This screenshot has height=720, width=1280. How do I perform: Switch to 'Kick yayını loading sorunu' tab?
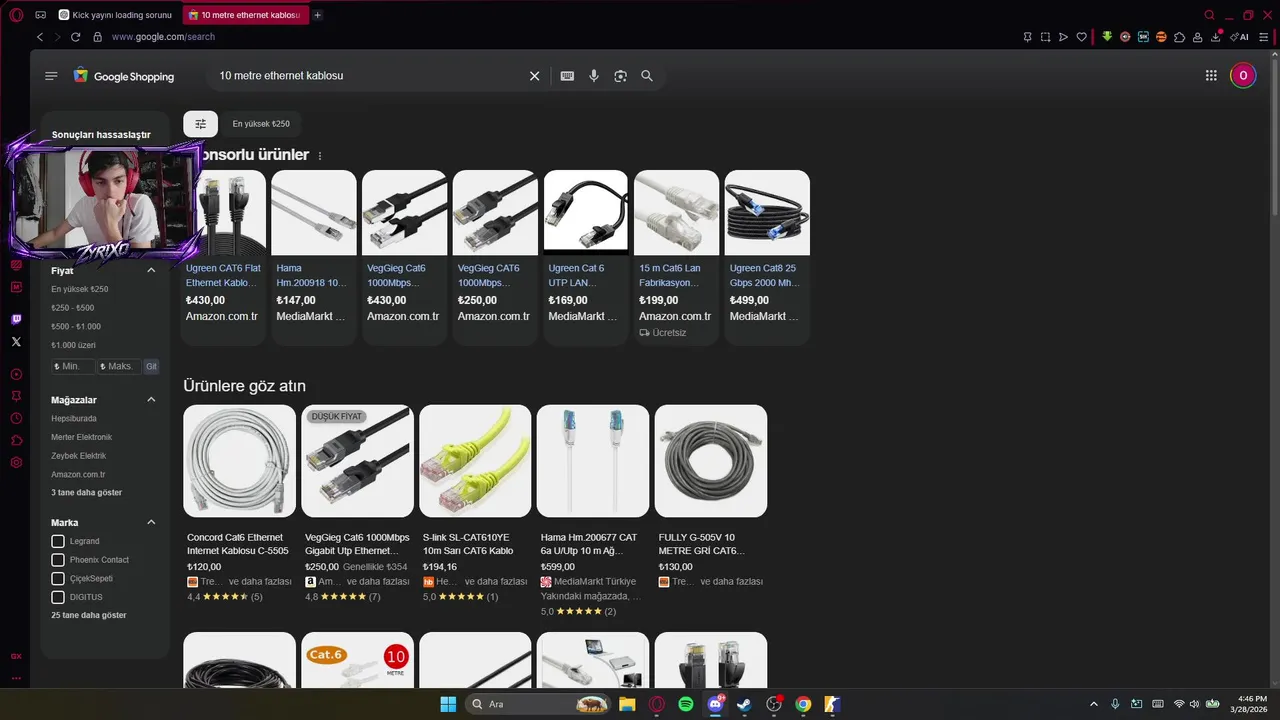115,15
